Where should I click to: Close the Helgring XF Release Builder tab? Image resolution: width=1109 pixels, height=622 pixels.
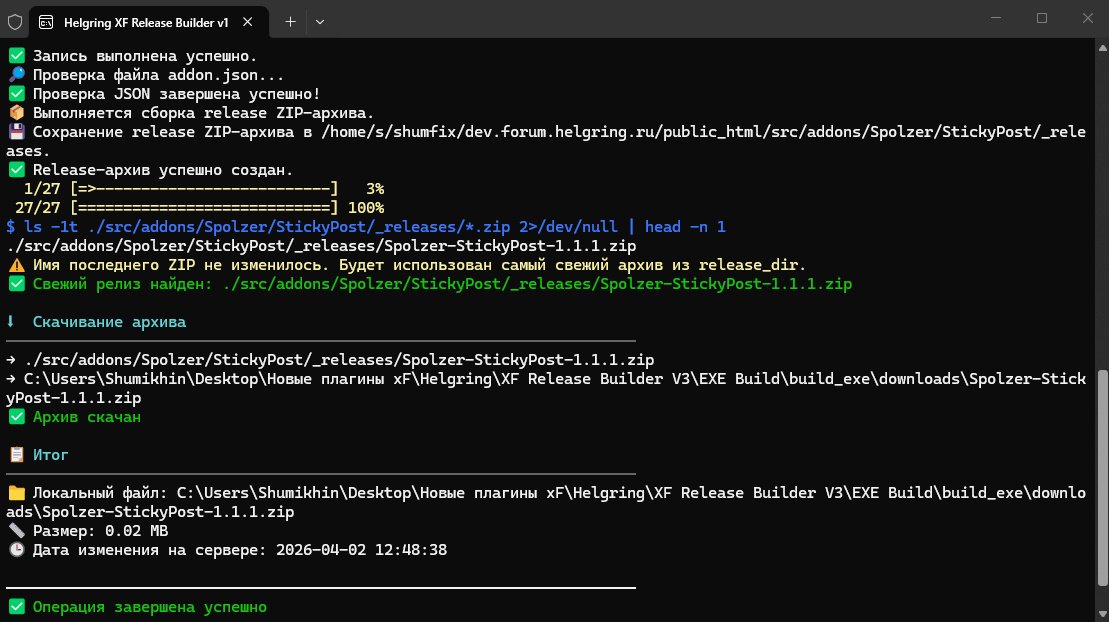click(x=248, y=22)
